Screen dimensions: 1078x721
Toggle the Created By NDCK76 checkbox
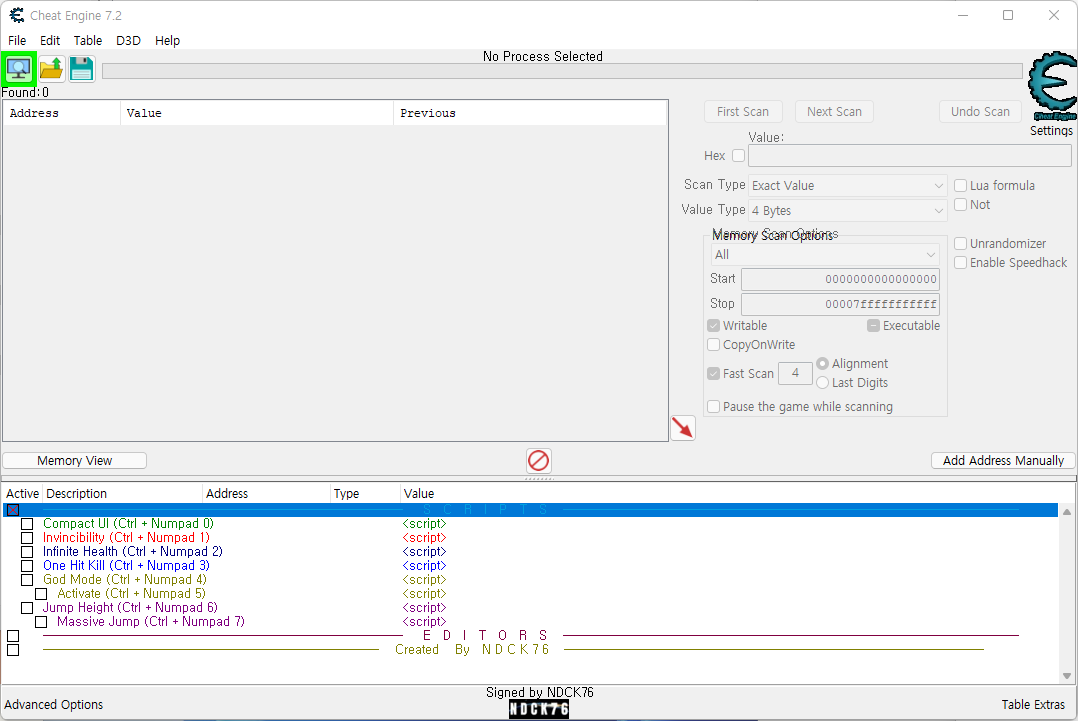pos(13,650)
